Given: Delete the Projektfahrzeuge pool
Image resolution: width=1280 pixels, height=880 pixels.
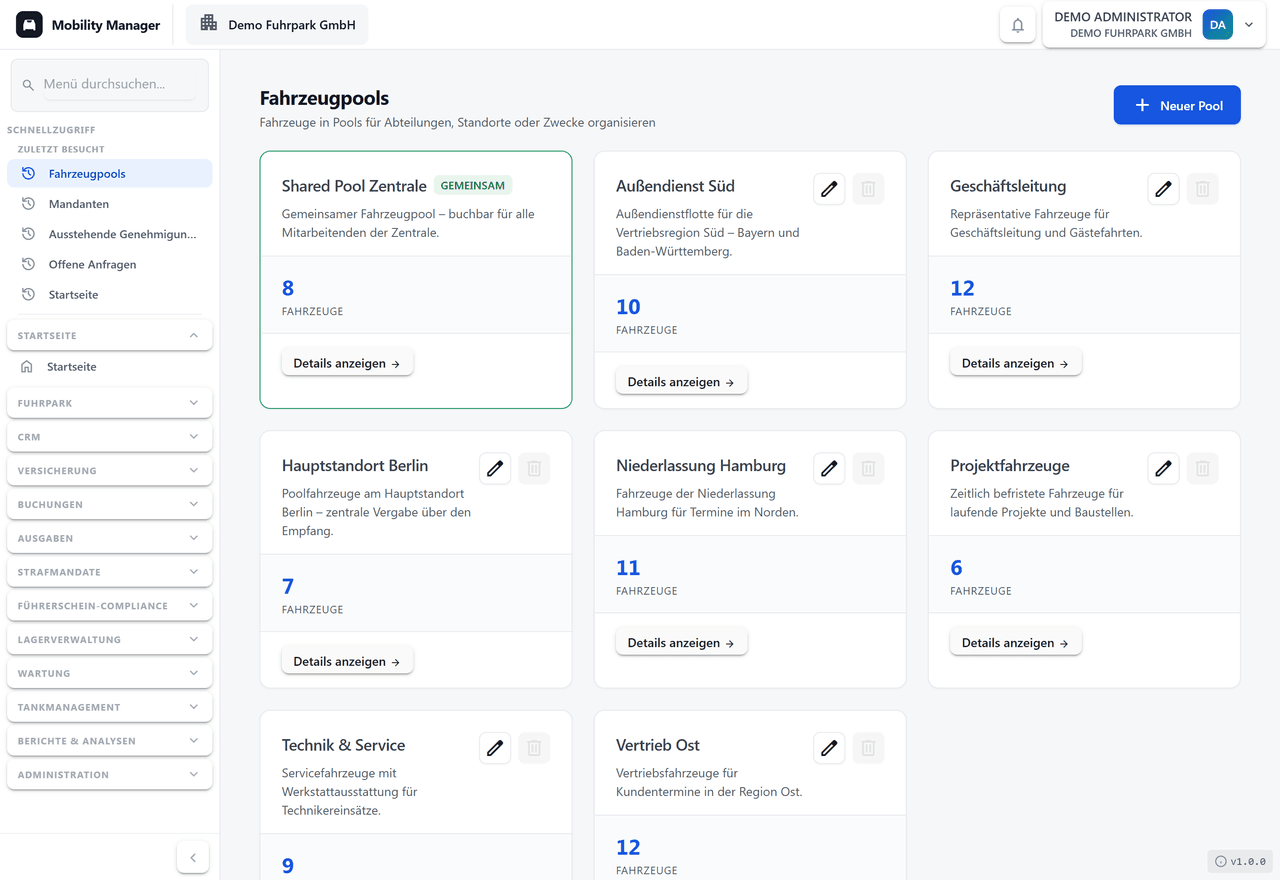Looking at the screenshot, I should [1202, 468].
